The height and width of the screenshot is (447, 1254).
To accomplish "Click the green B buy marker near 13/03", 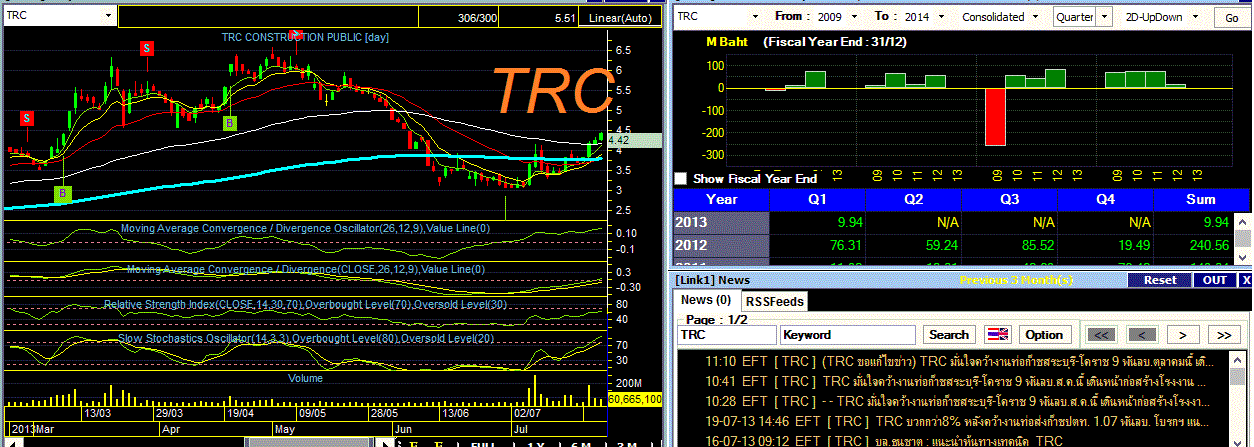I will tap(62, 193).
